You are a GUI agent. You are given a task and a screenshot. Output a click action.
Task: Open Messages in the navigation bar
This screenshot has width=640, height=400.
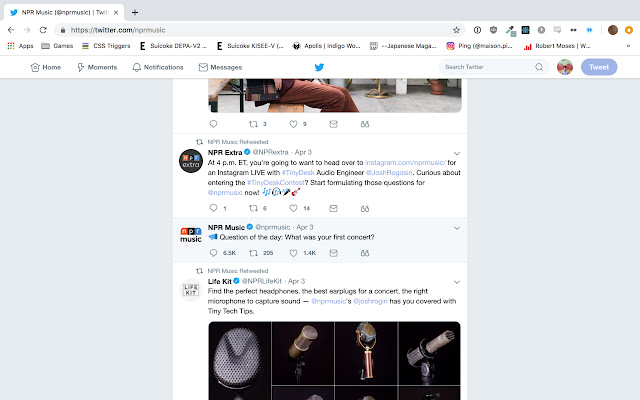[220, 67]
